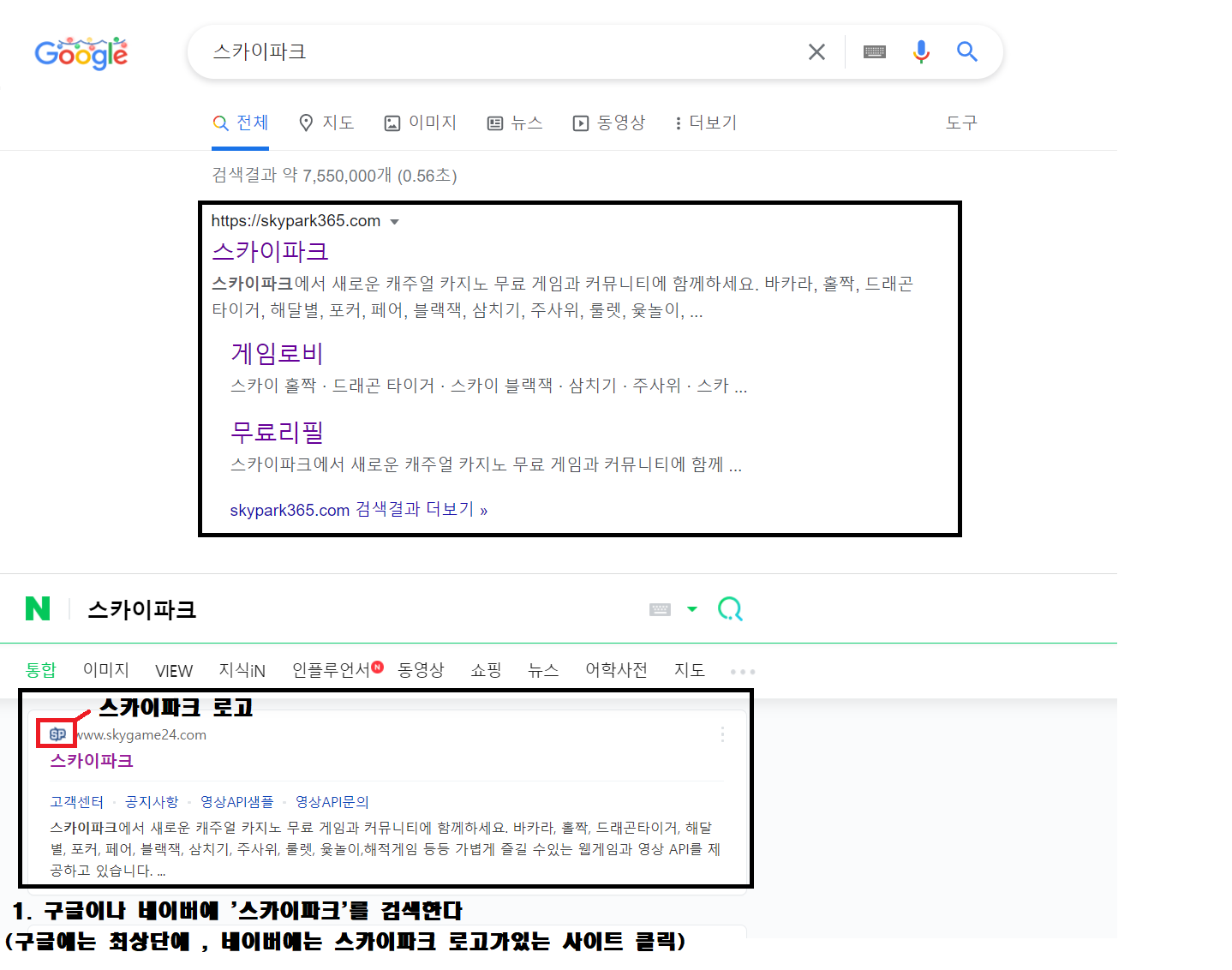Image resolution: width=1232 pixels, height=970 pixels.
Task: Clear the Google search box with X
Action: tap(816, 52)
